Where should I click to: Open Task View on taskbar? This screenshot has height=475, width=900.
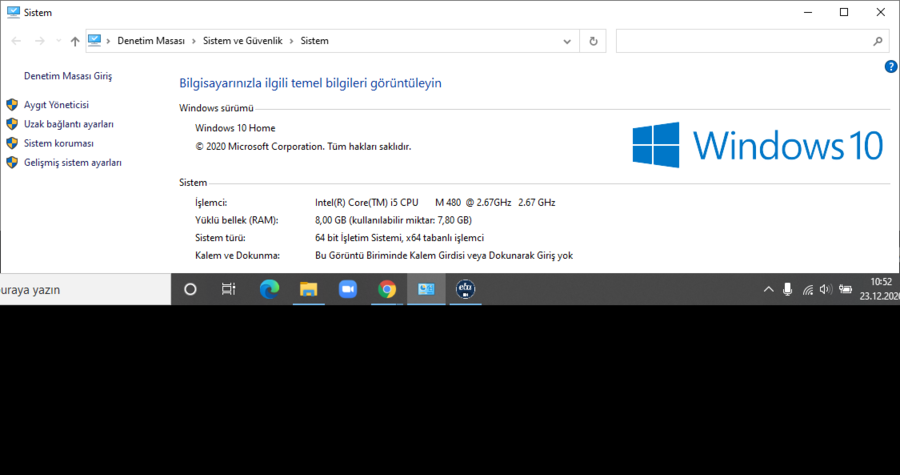click(228, 290)
